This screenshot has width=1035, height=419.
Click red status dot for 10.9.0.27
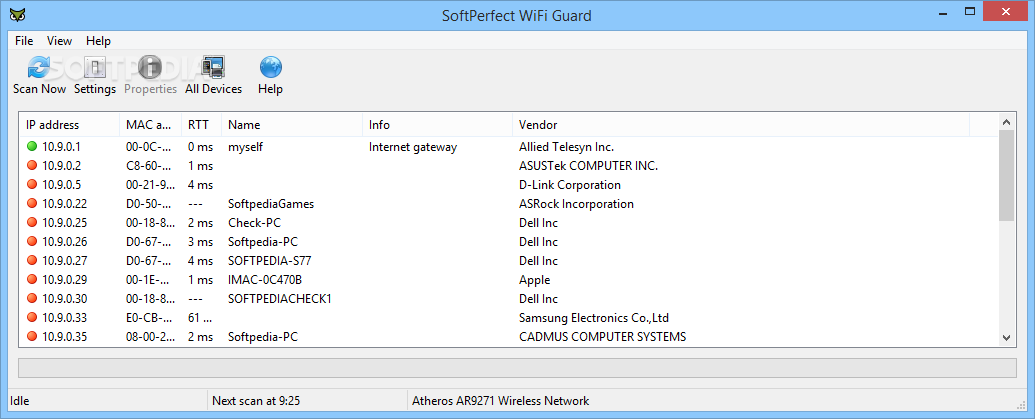[31, 261]
